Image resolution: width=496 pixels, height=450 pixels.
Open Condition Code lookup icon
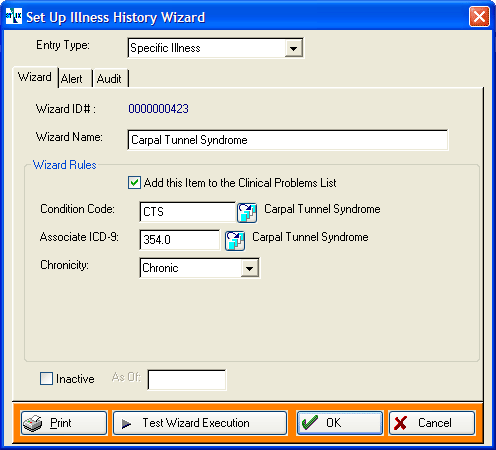coord(247,213)
